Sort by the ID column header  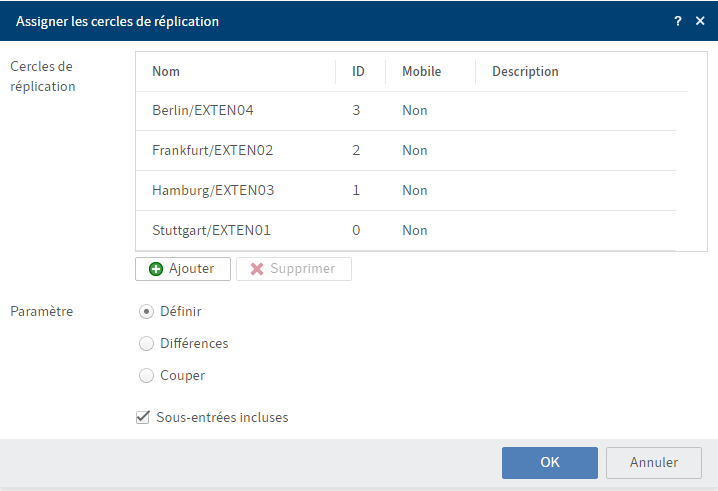(361, 71)
